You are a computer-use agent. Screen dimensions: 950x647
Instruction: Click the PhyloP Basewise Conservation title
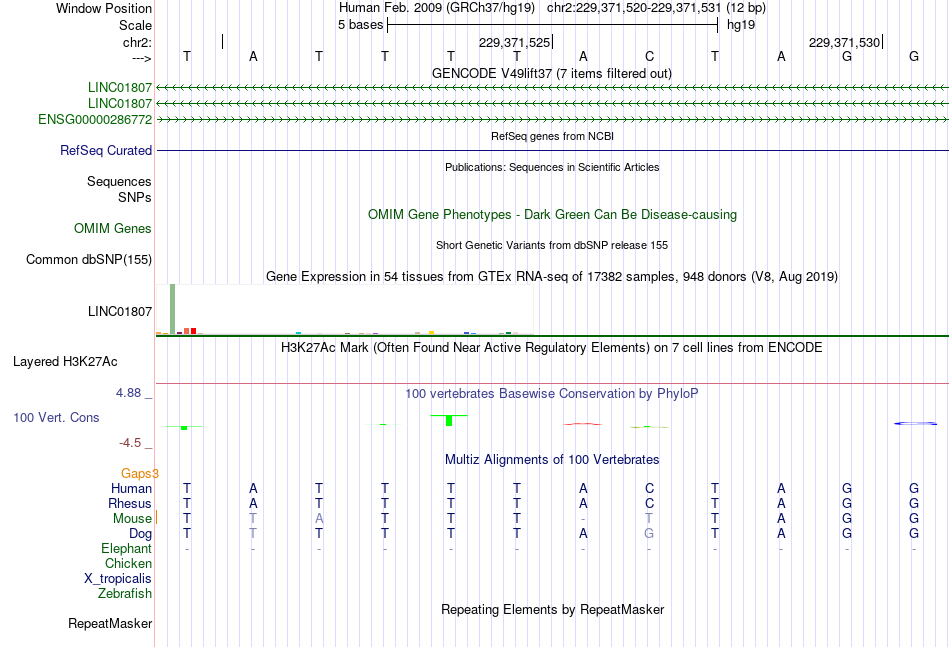(x=552, y=394)
